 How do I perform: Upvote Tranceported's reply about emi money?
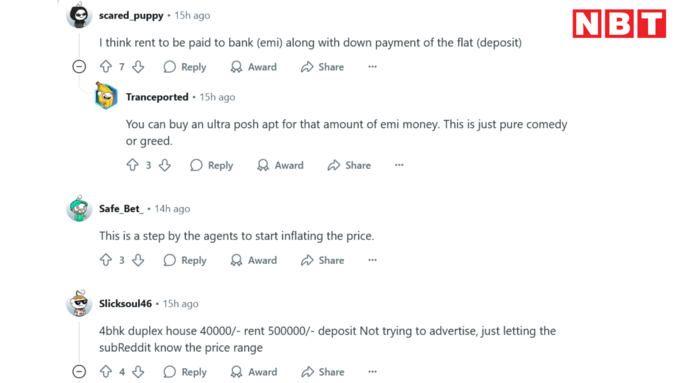132,165
